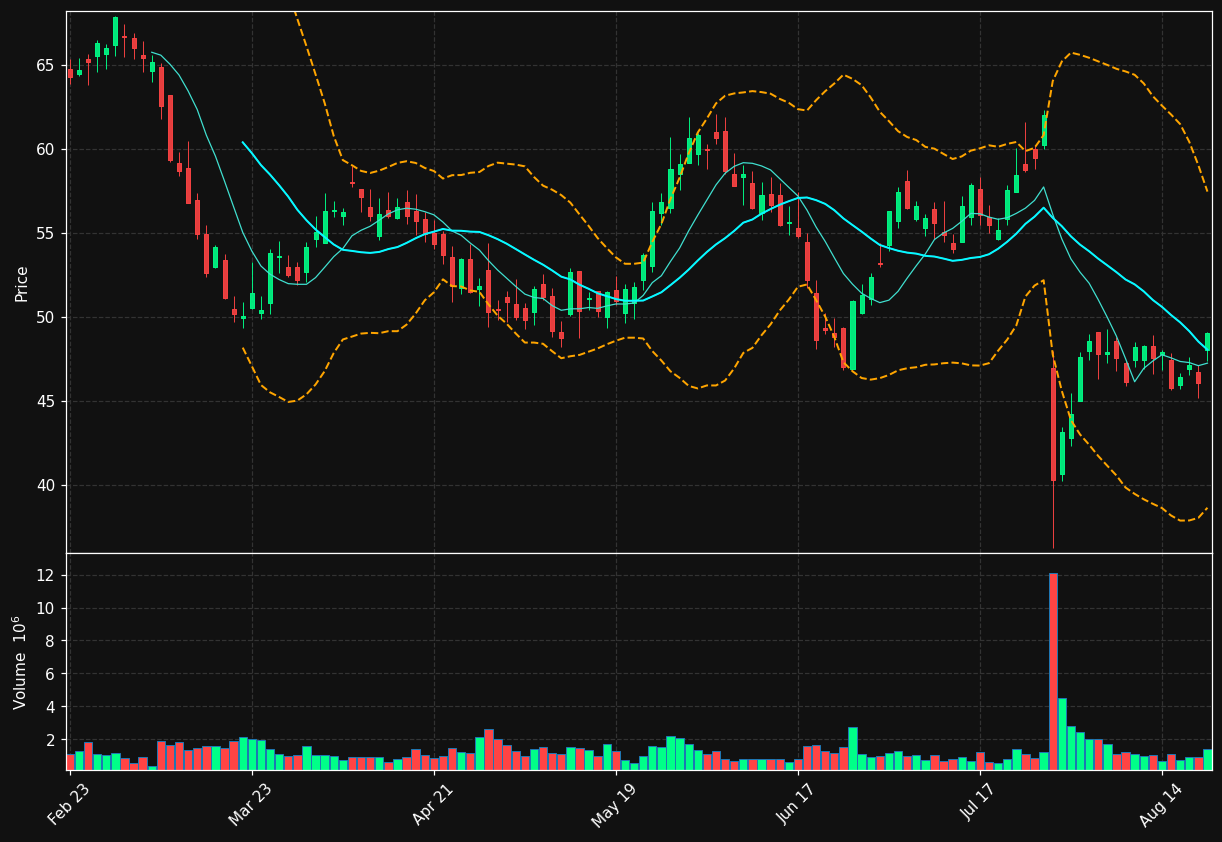Screen dimensions: 1222x842
Task: Click the 10 volume tick label
Action: (x=45, y=609)
